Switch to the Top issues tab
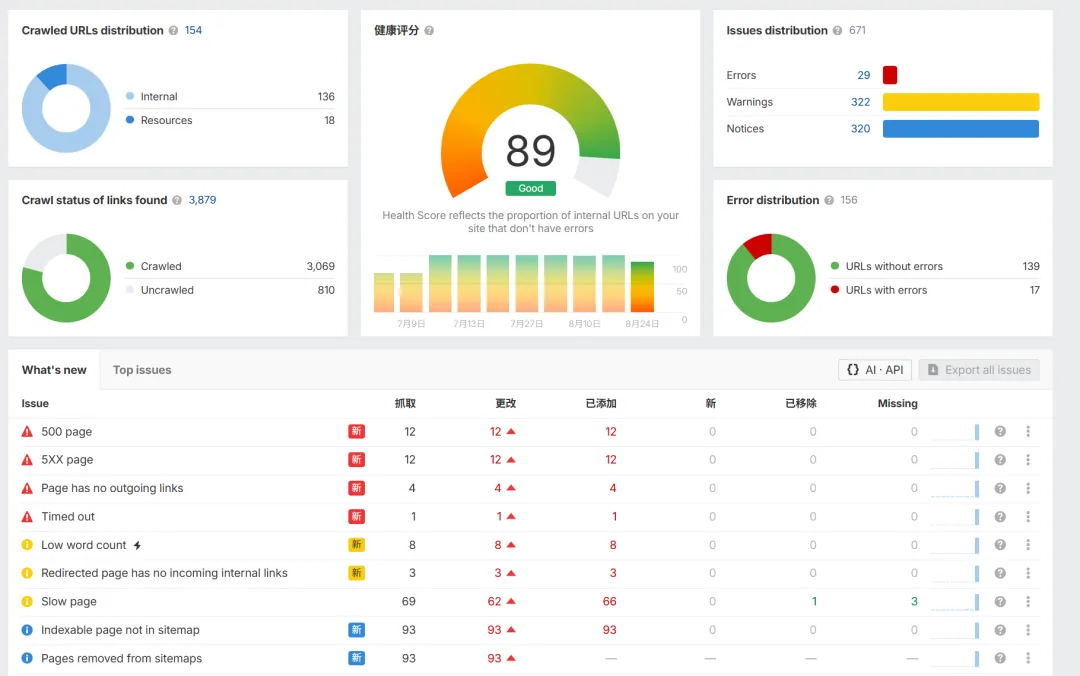1080x676 pixels. point(142,370)
